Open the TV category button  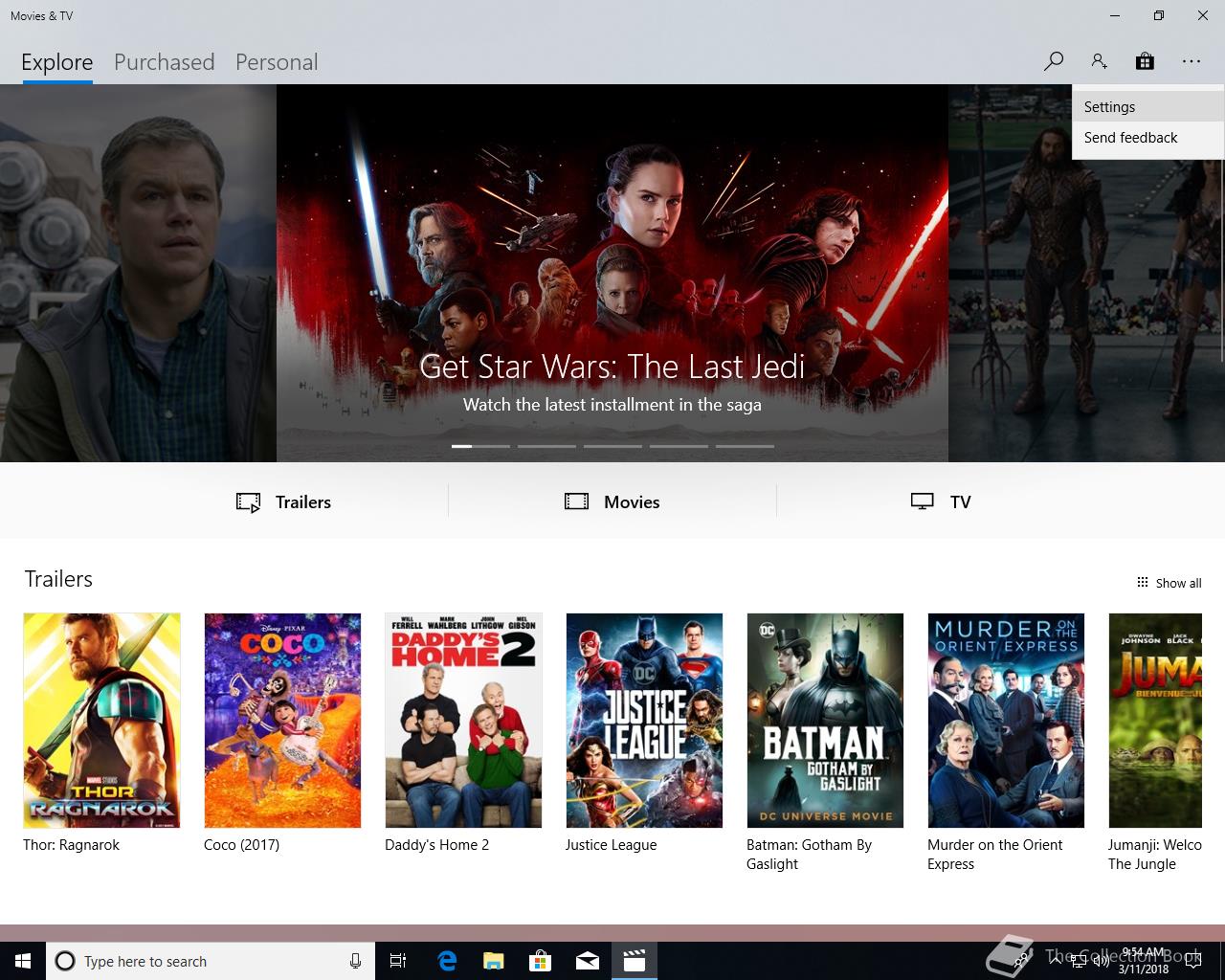[941, 501]
